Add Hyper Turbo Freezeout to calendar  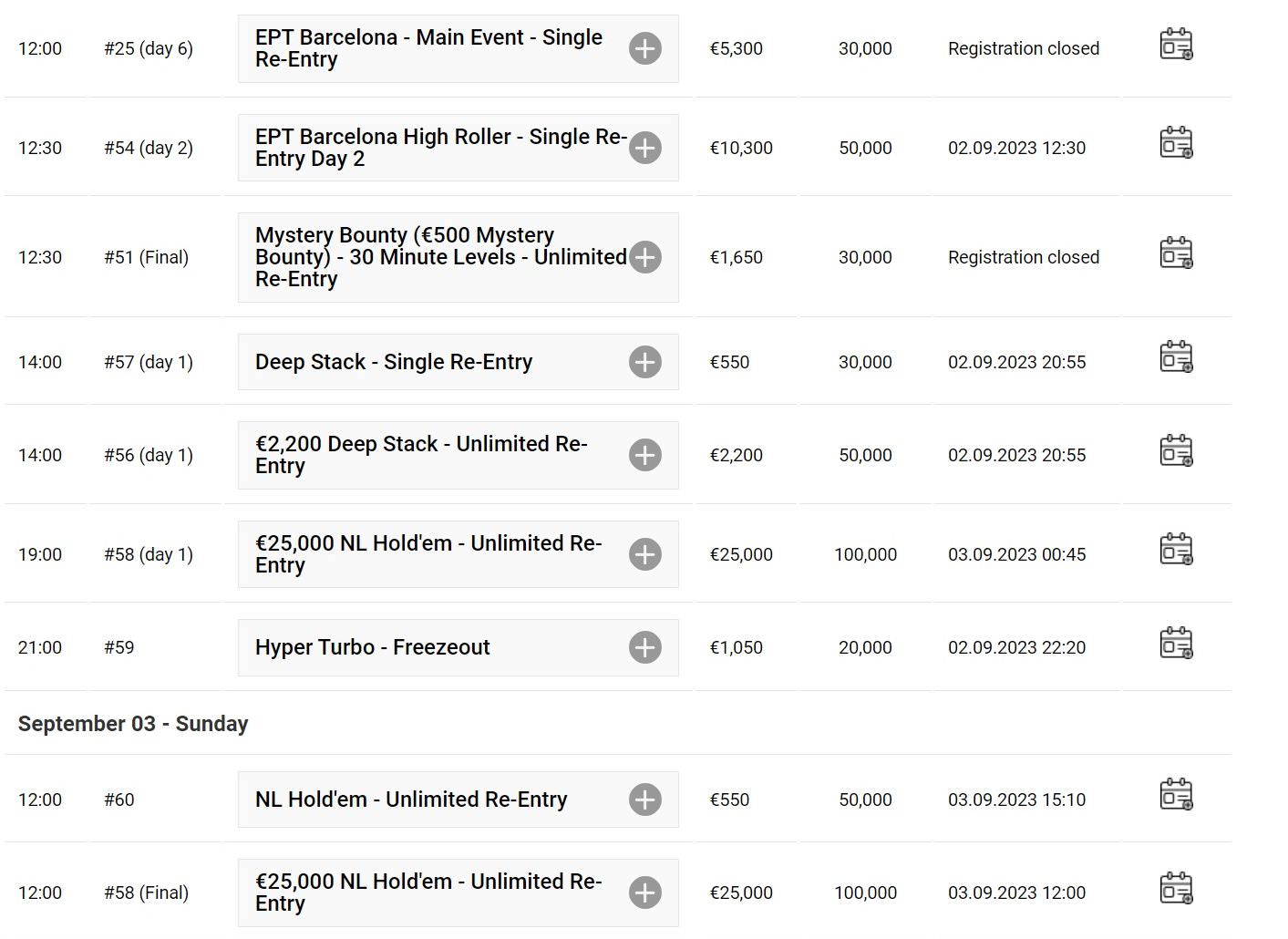click(x=1176, y=643)
